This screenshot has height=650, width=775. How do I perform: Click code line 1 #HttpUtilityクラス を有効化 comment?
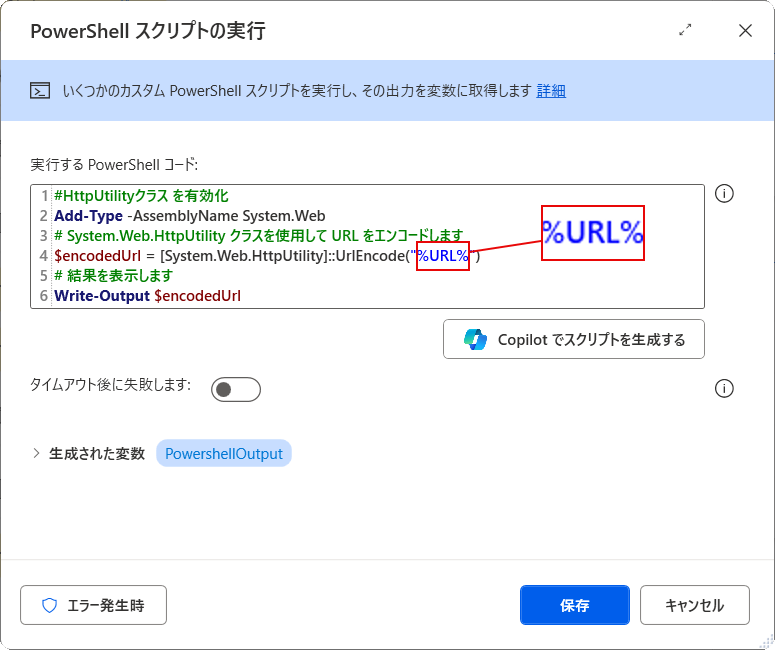click(x=141, y=196)
